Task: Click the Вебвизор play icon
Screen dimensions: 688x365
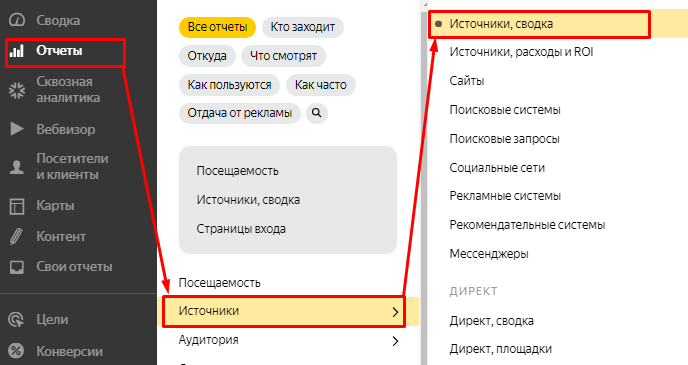Action: (17, 129)
